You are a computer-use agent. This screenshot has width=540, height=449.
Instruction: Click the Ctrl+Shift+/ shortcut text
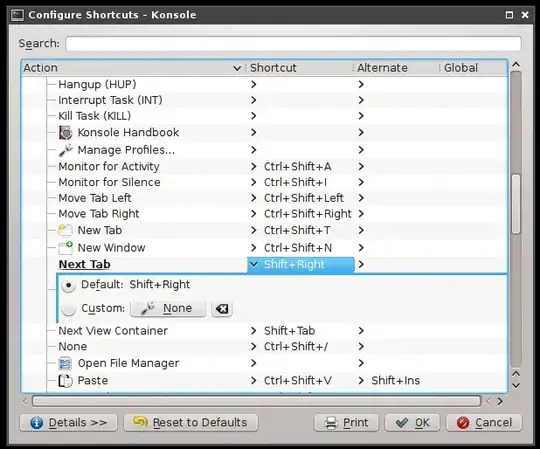pos(296,346)
